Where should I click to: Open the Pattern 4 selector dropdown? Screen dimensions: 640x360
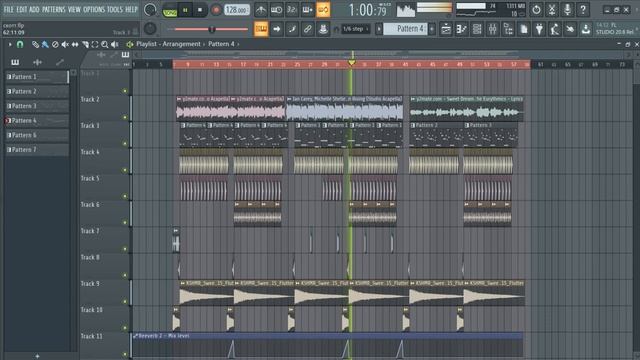(405, 29)
